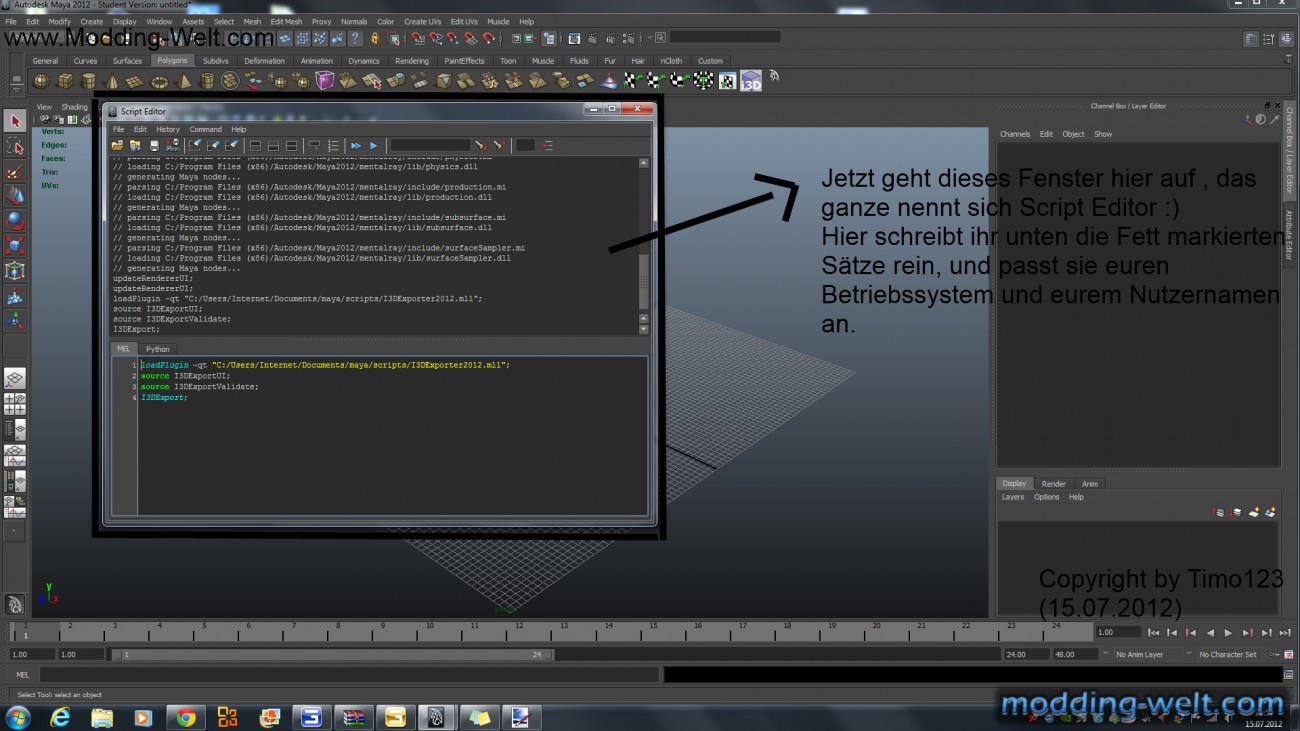Create new empty display layer icon
1300x731 pixels.
point(1253,512)
